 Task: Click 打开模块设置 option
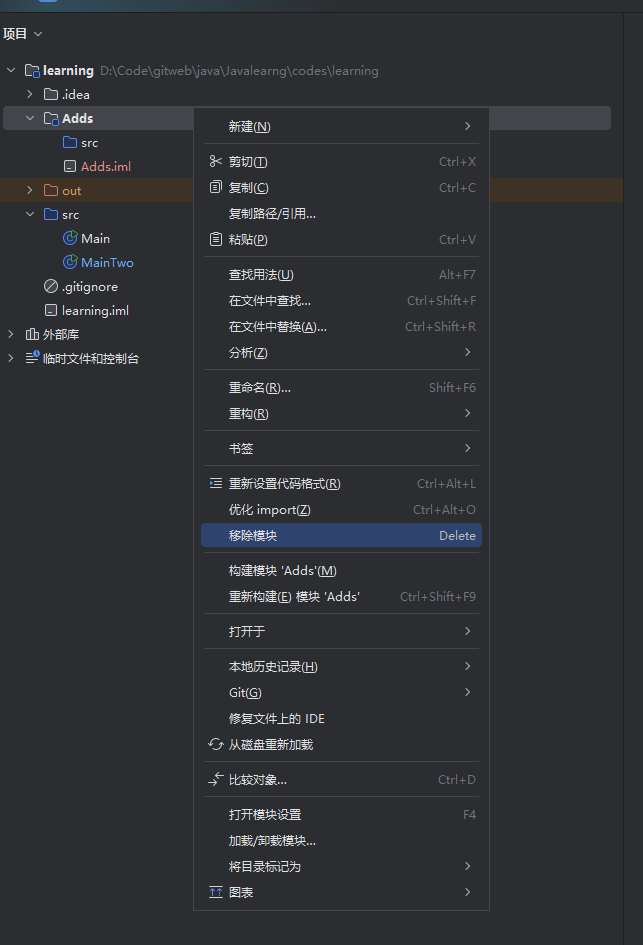tap(264, 815)
